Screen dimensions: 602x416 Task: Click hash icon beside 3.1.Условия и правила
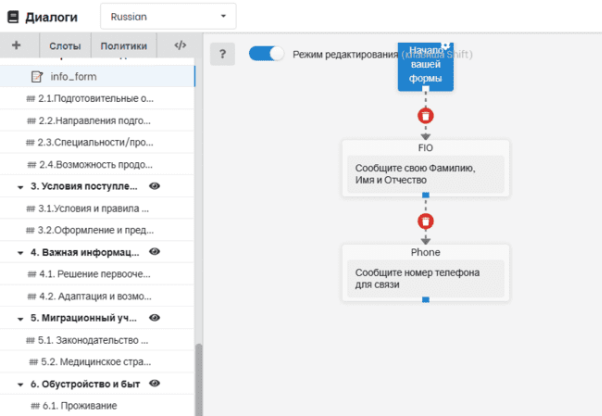tap(31, 209)
